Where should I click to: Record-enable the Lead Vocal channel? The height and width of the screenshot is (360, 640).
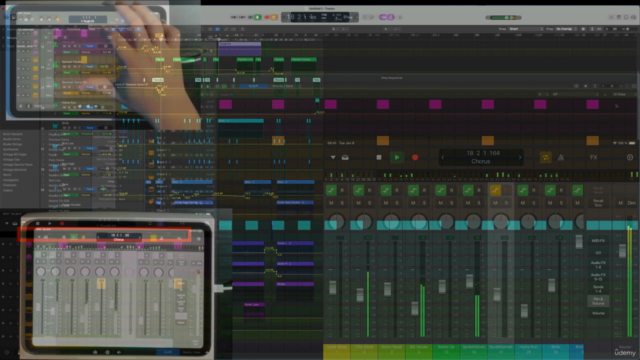click(x=342, y=190)
